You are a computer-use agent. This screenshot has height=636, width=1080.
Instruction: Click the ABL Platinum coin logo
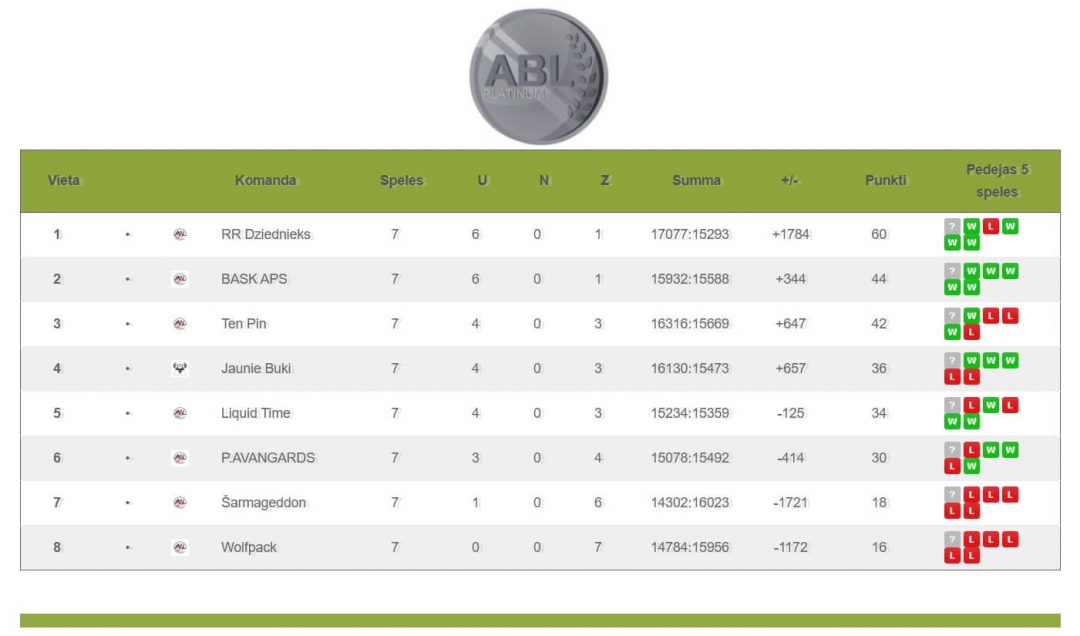pyautogui.click(x=538, y=76)
